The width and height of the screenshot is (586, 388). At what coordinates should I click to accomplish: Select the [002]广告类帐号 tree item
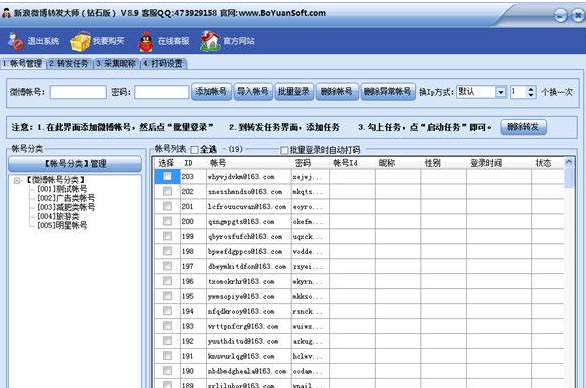click(66, 198)
